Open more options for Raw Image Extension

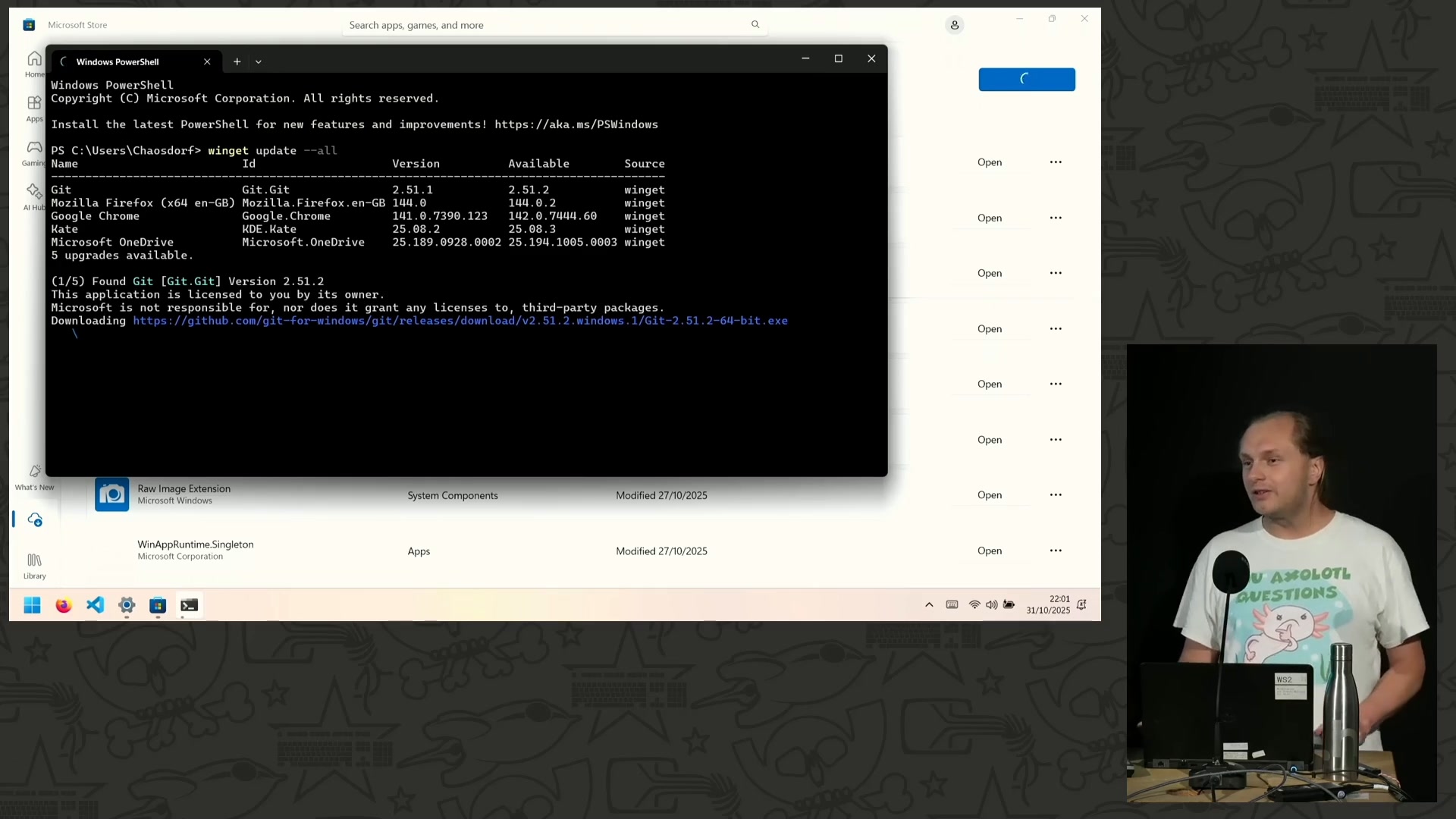pyautogui.click(x=1056, y=495)
